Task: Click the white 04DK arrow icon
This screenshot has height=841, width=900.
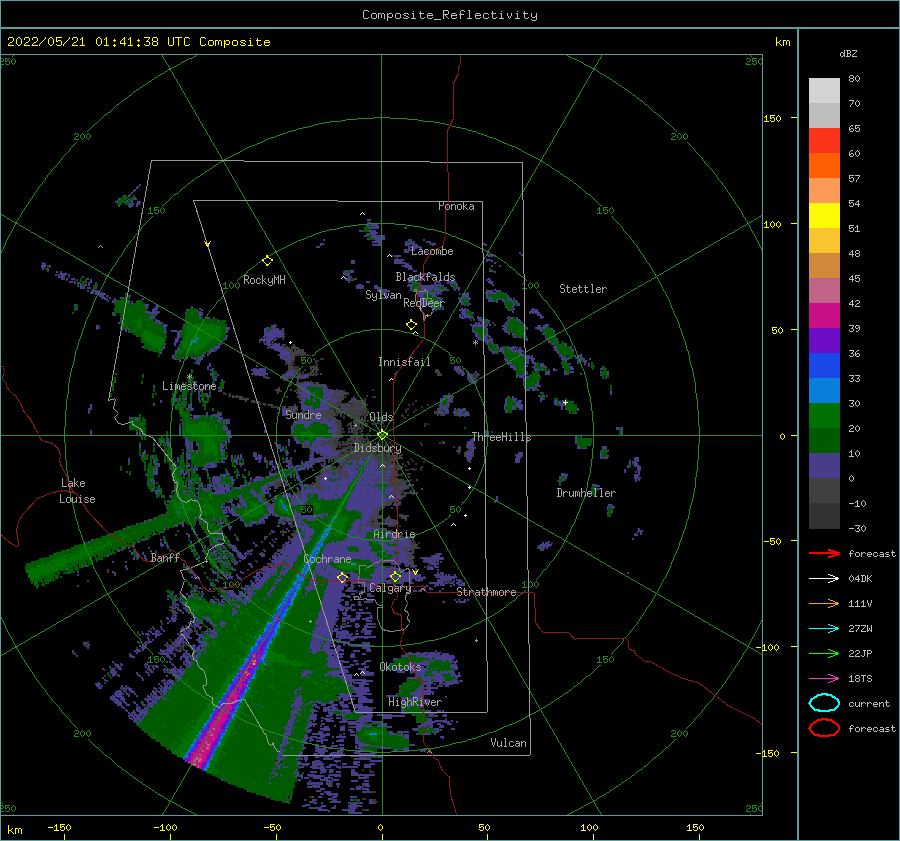Action: tap(824, 578)
